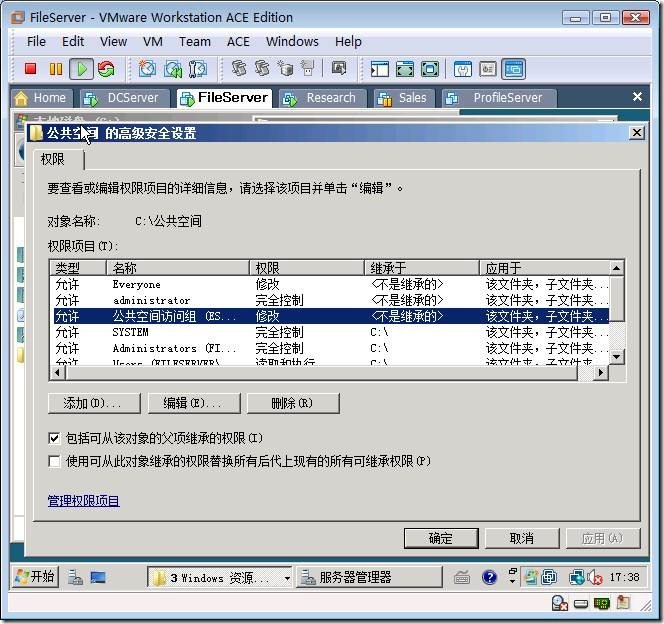
Task: Click the second team gear toolbar icon
Action: pyautogui.click(x=262, y=68)
